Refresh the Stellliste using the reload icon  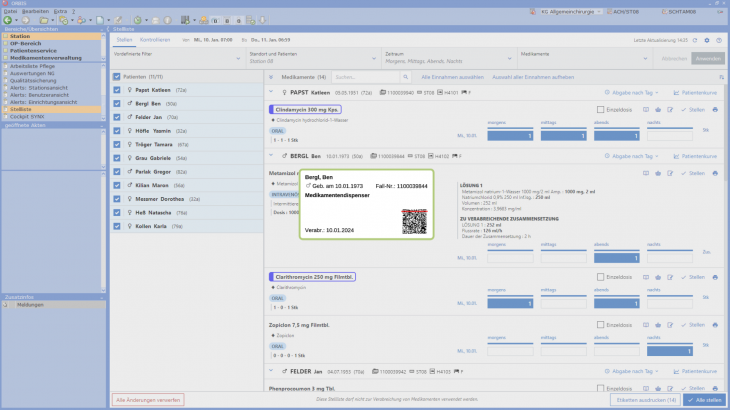695,40
